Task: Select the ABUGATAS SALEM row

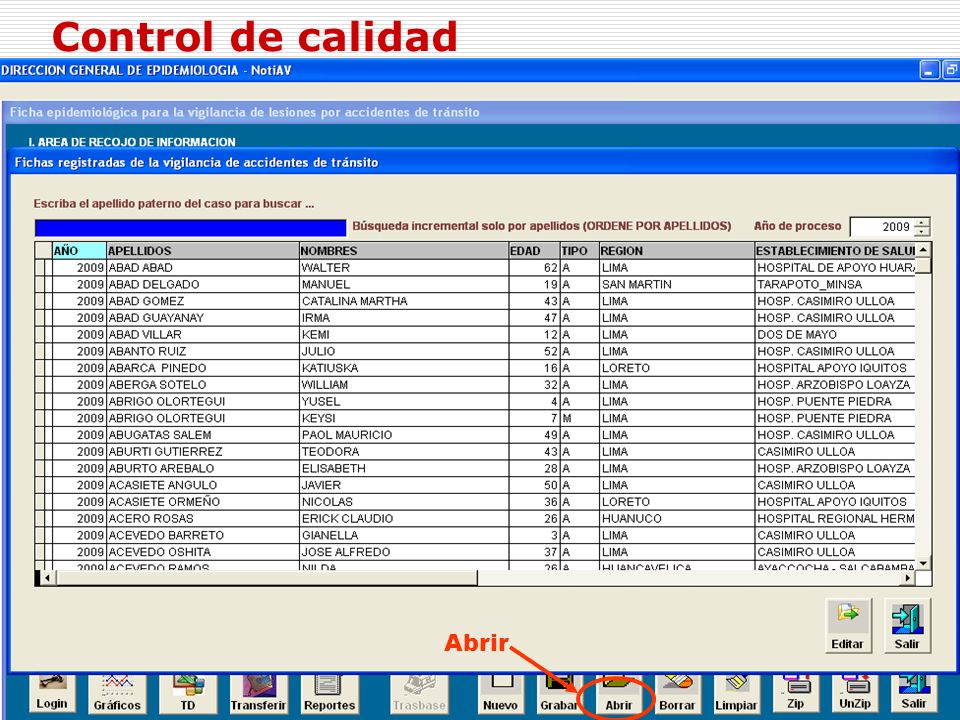Action: [475, 435]
